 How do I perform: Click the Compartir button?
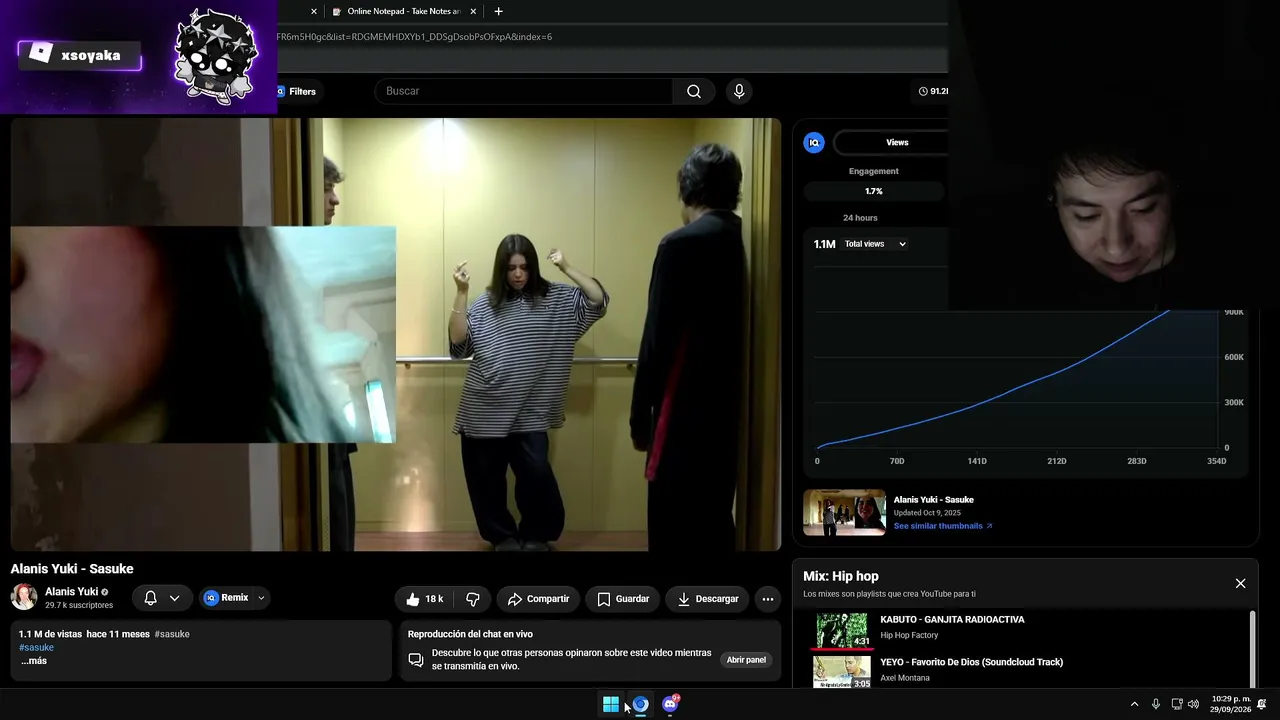pyautogui.click(x=538, y=599)
